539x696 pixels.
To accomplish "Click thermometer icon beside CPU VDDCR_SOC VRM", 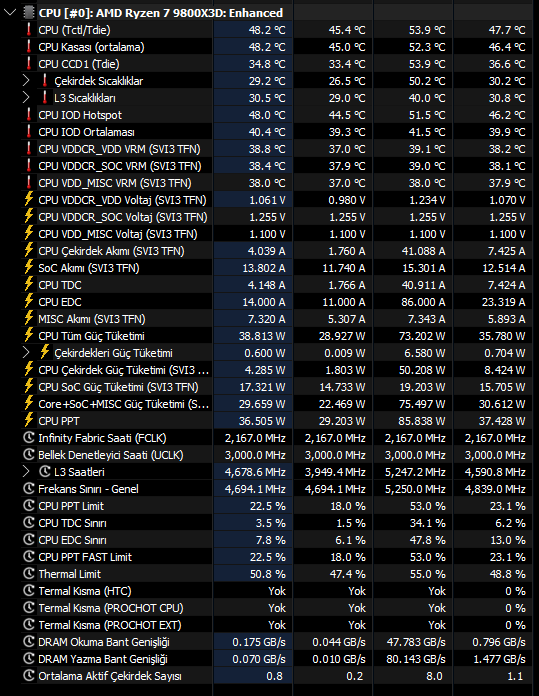I will click(x=29, y=166).
